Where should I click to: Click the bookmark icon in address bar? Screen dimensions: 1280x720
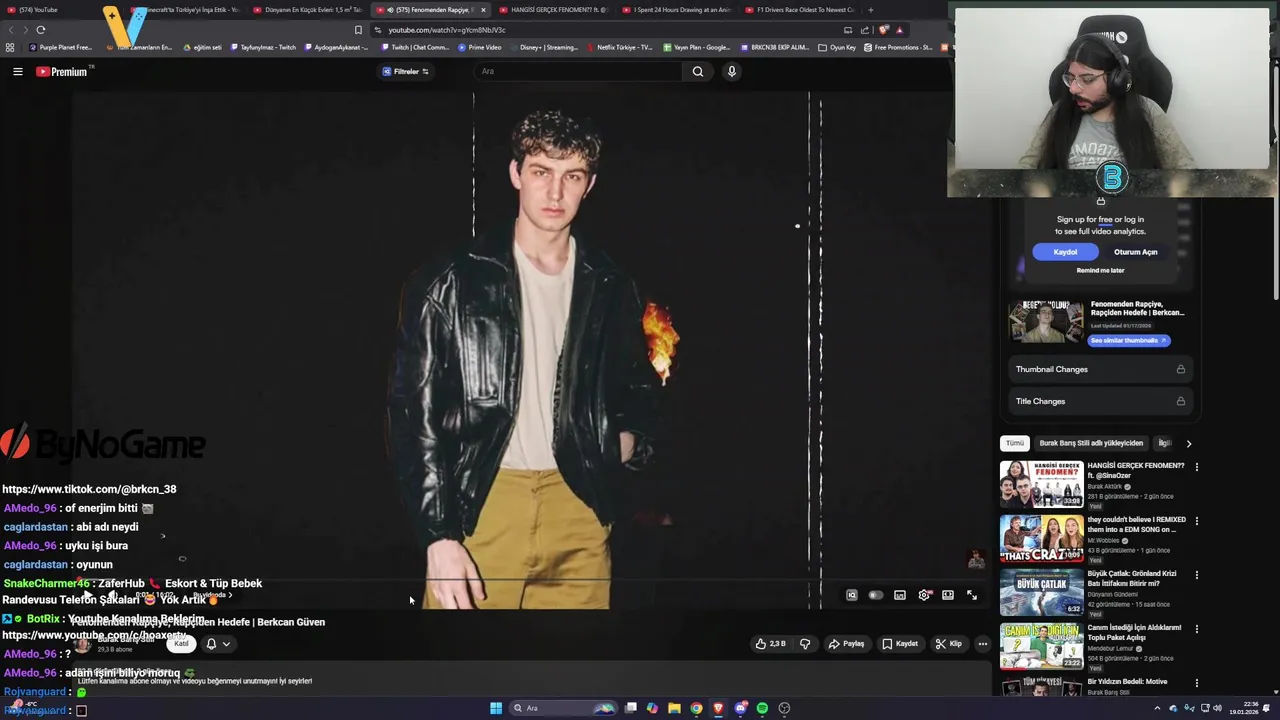tap(358, 30)
